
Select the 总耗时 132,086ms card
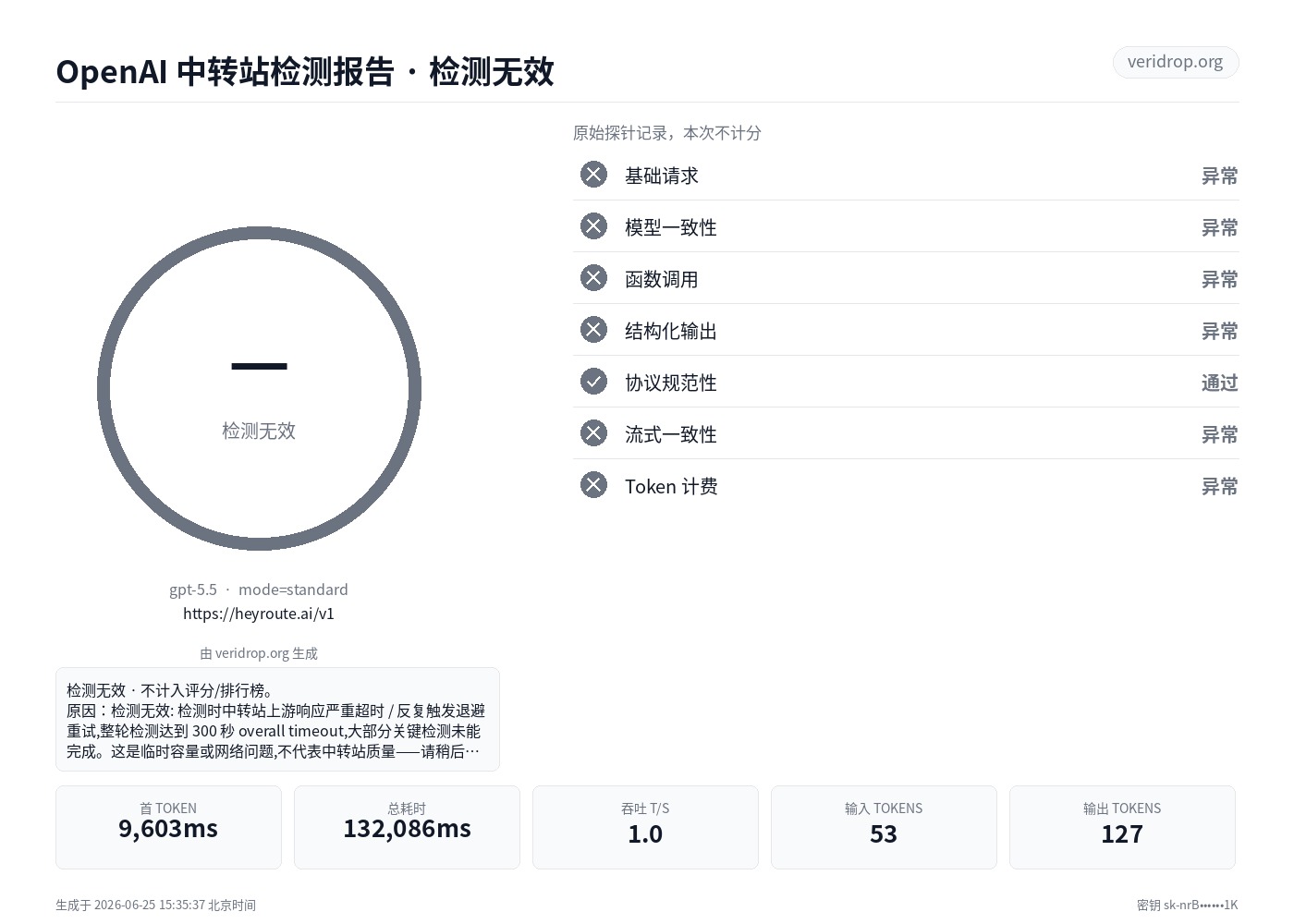pyautogui.click(x=407, y=827)
